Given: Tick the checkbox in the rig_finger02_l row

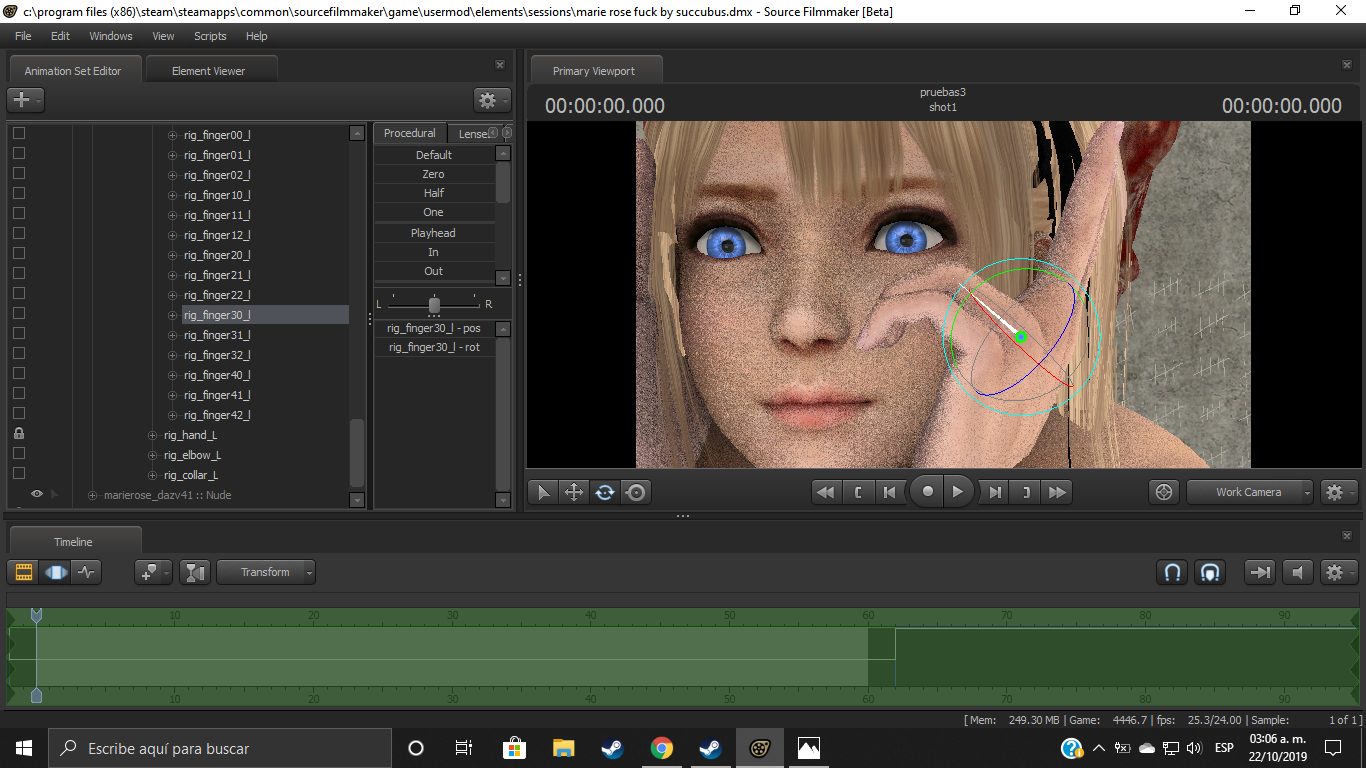Looking at the screenshot, I should point(18,174).
